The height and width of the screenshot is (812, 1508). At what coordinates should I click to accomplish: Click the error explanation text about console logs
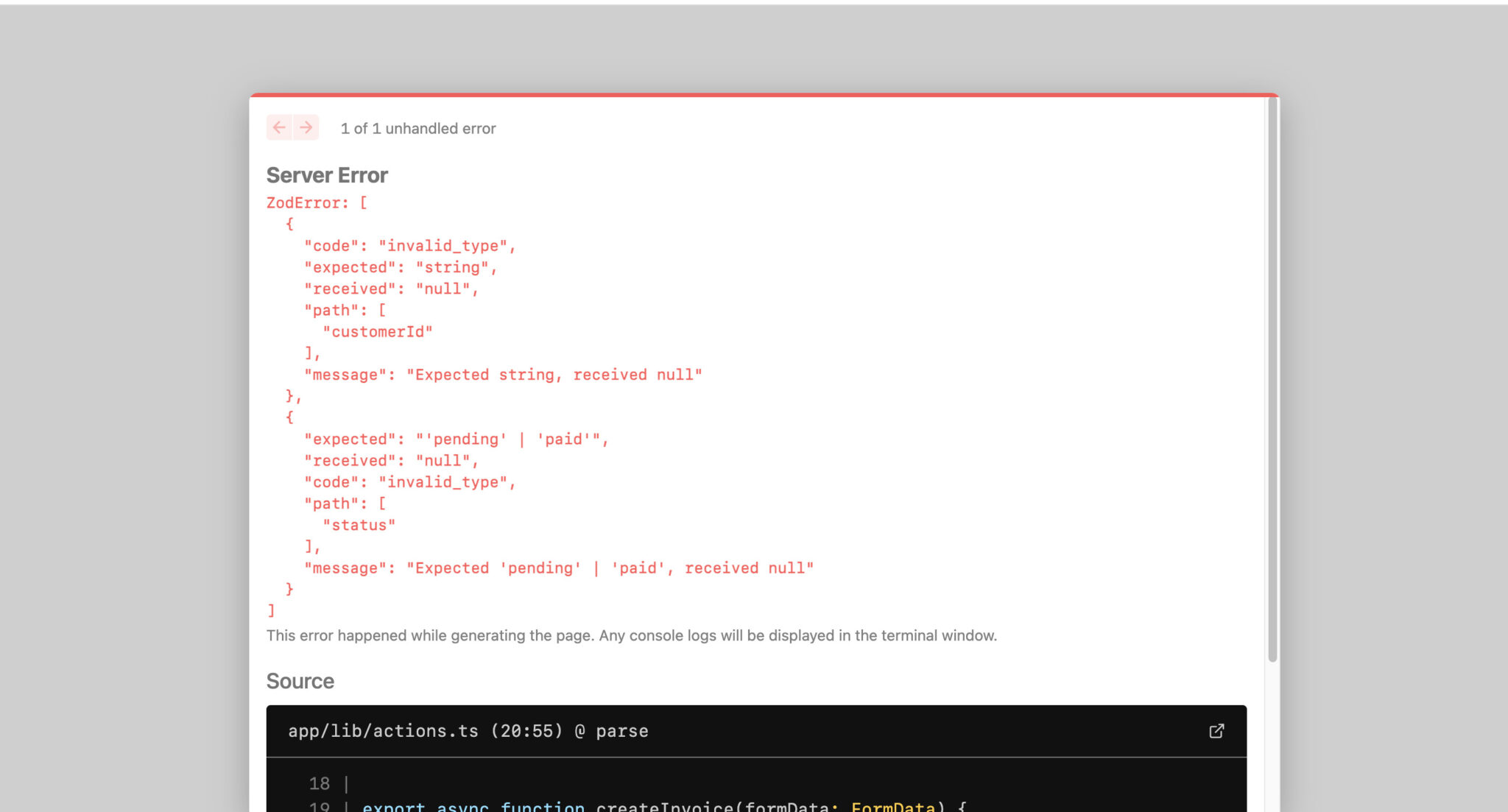[x=632, y=635]
